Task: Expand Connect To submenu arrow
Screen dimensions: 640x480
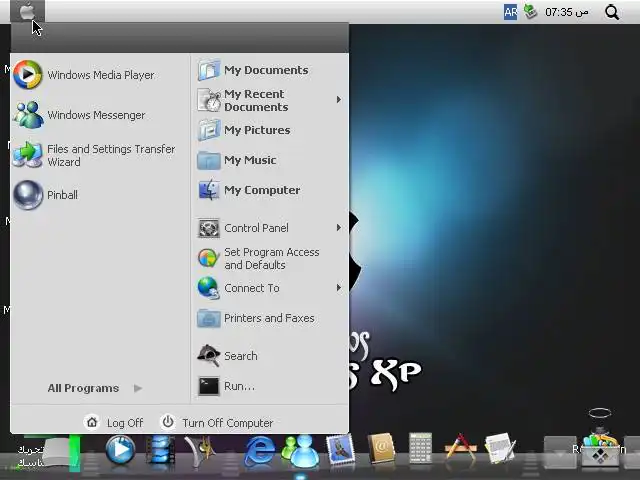Action: 339,288
